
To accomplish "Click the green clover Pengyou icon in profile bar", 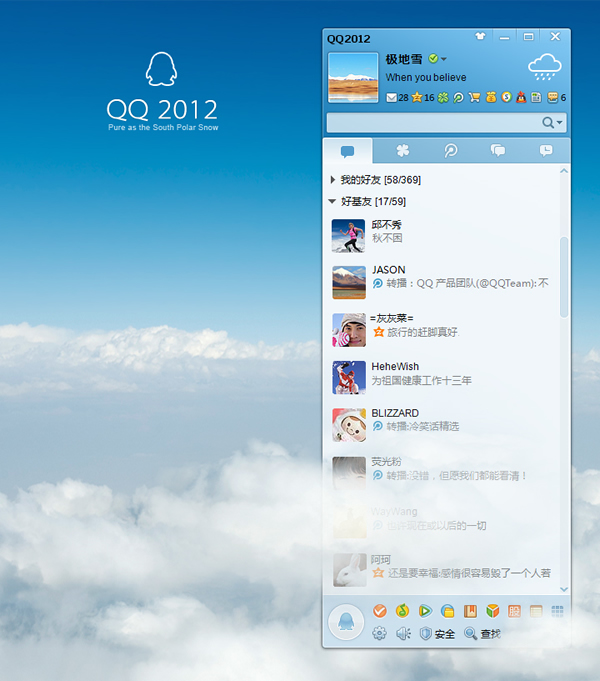I will click(443, 97).
